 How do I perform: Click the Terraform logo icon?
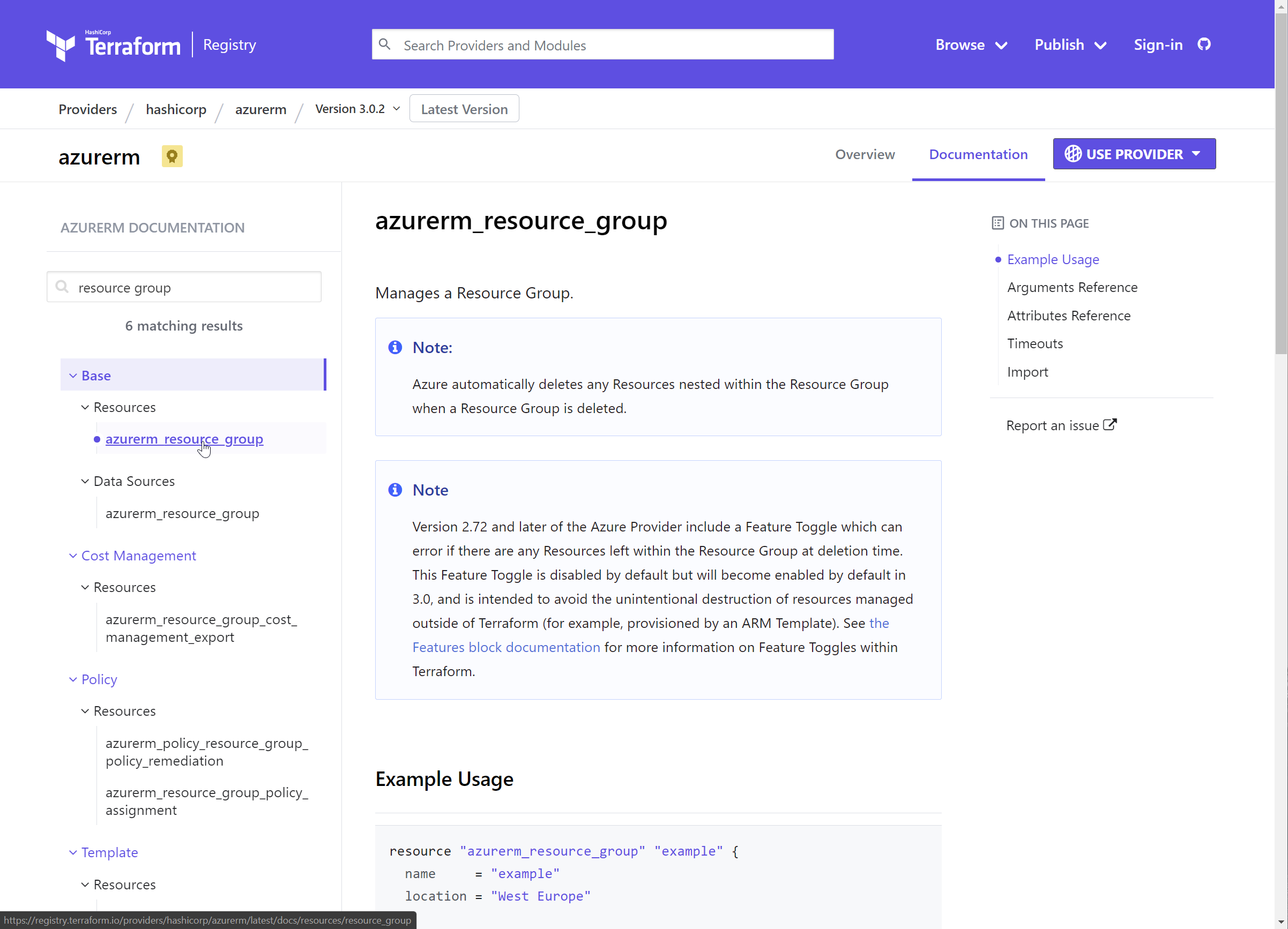click(x=61, y=44)
